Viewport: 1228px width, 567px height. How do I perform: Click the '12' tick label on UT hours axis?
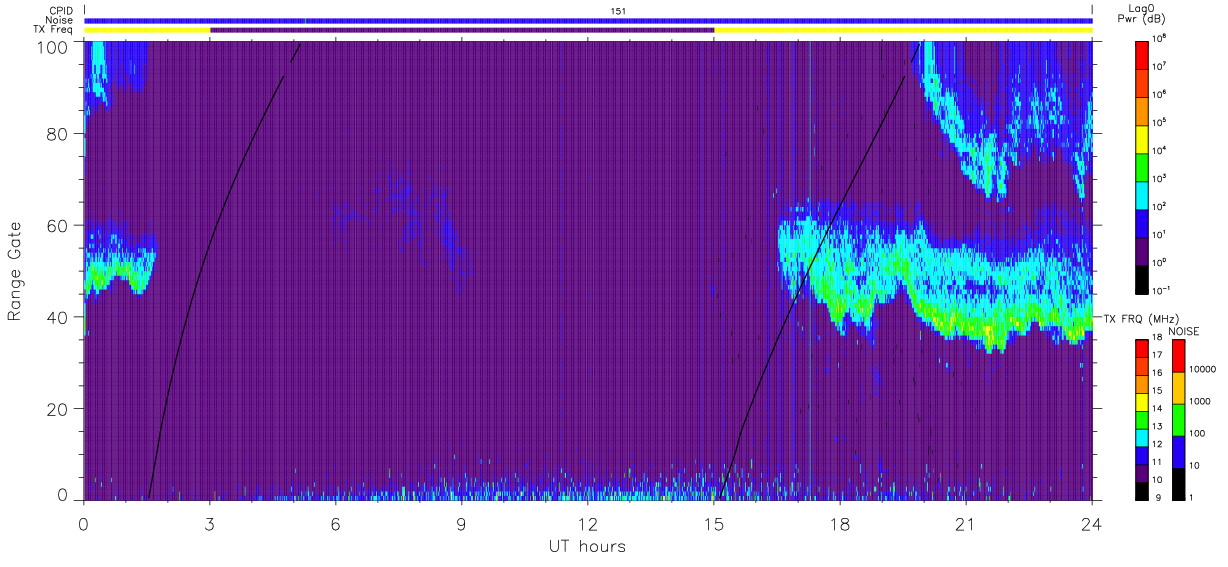(x=588, y=523)
